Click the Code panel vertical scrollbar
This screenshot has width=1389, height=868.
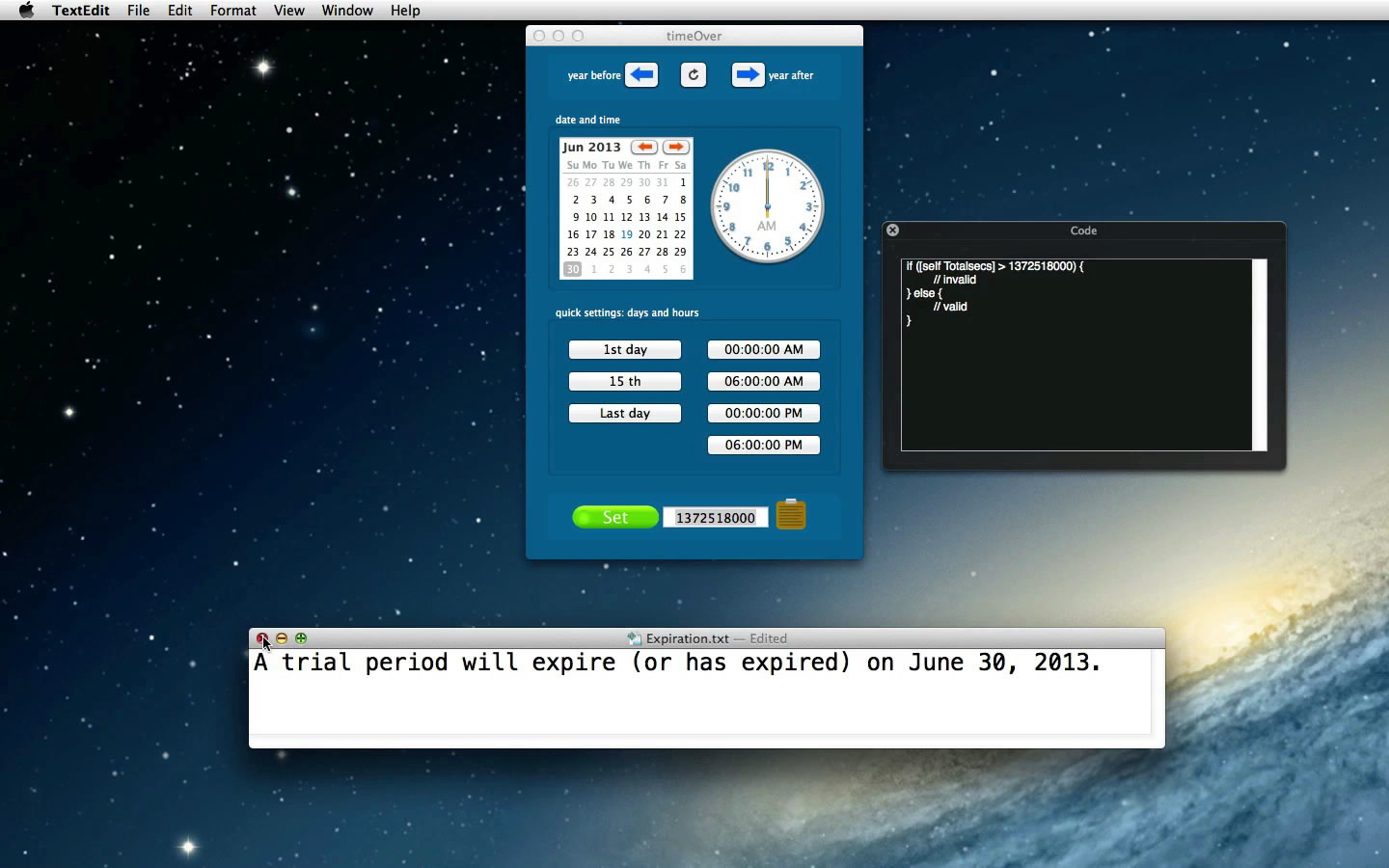pos(1259,354)
